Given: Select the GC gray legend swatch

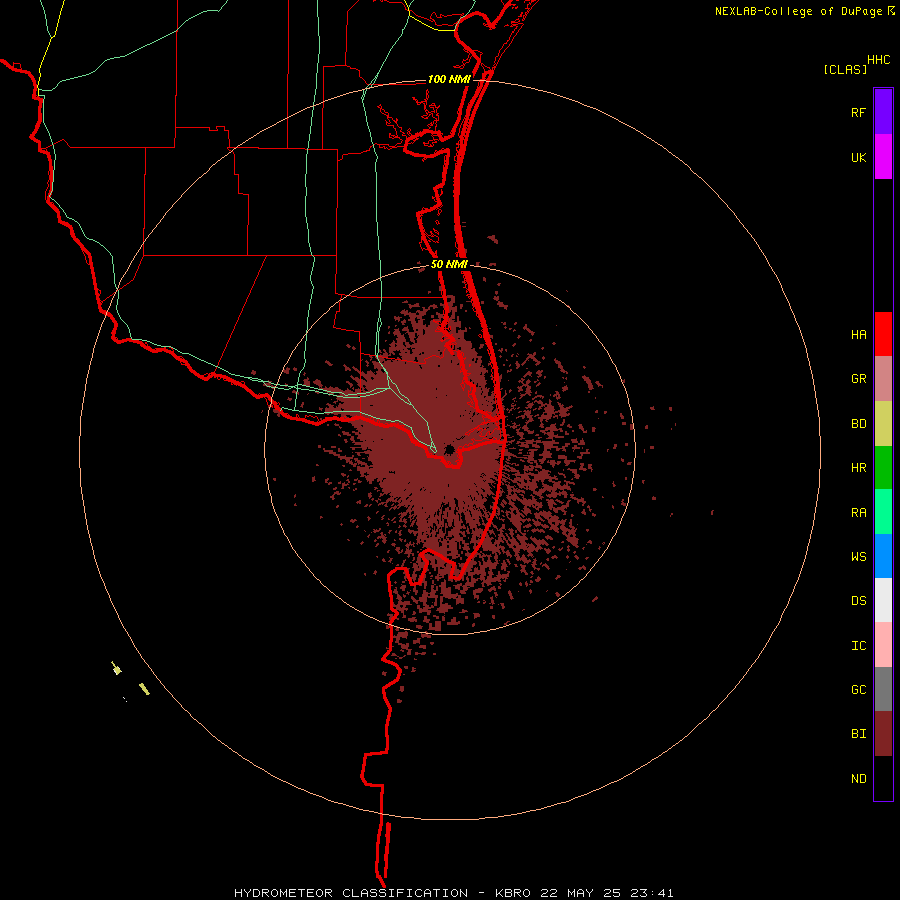Looking at the screenshot, I should (x=883, y=689).
